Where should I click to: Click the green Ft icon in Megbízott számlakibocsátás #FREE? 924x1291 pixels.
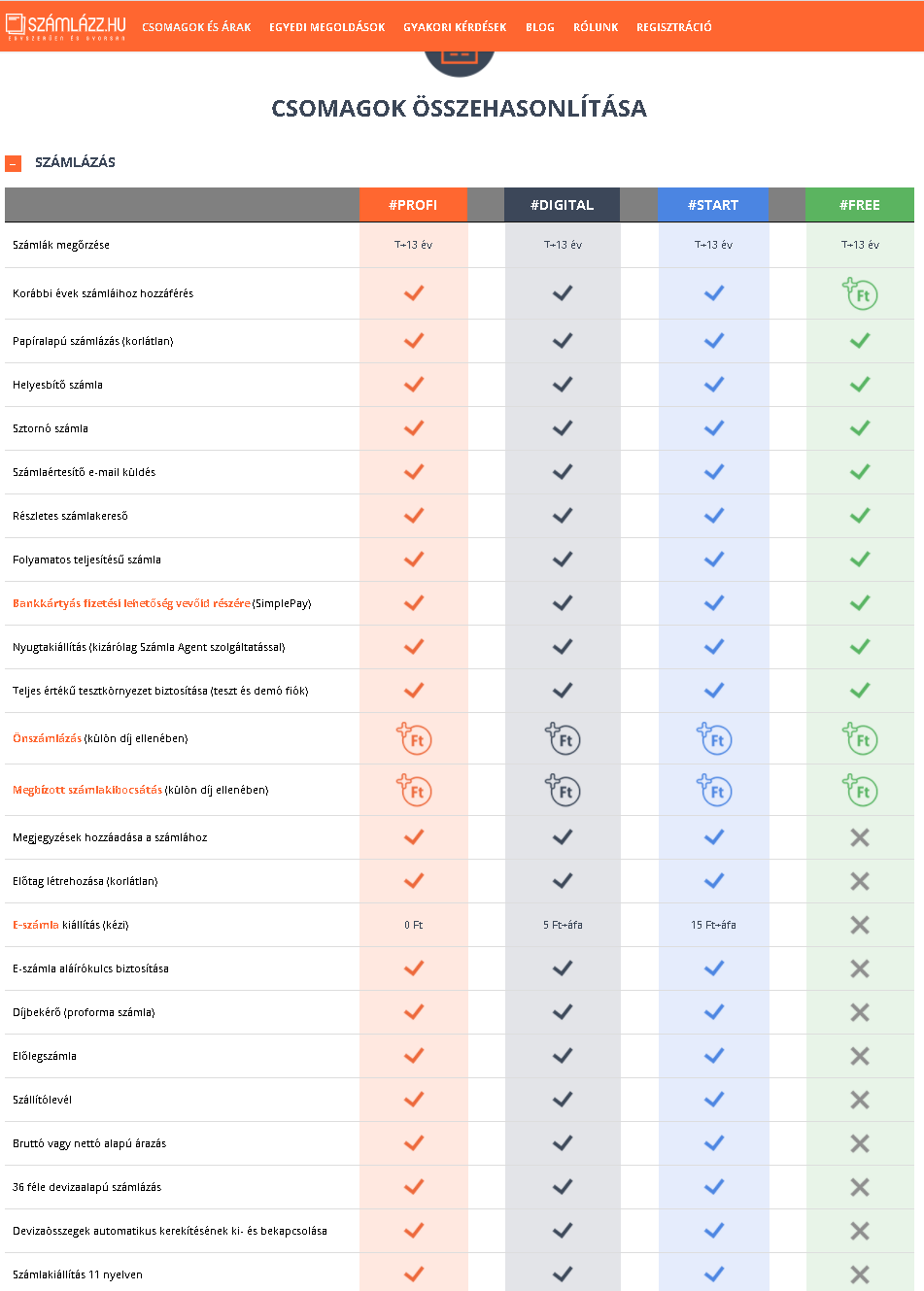tap(860, 790)
